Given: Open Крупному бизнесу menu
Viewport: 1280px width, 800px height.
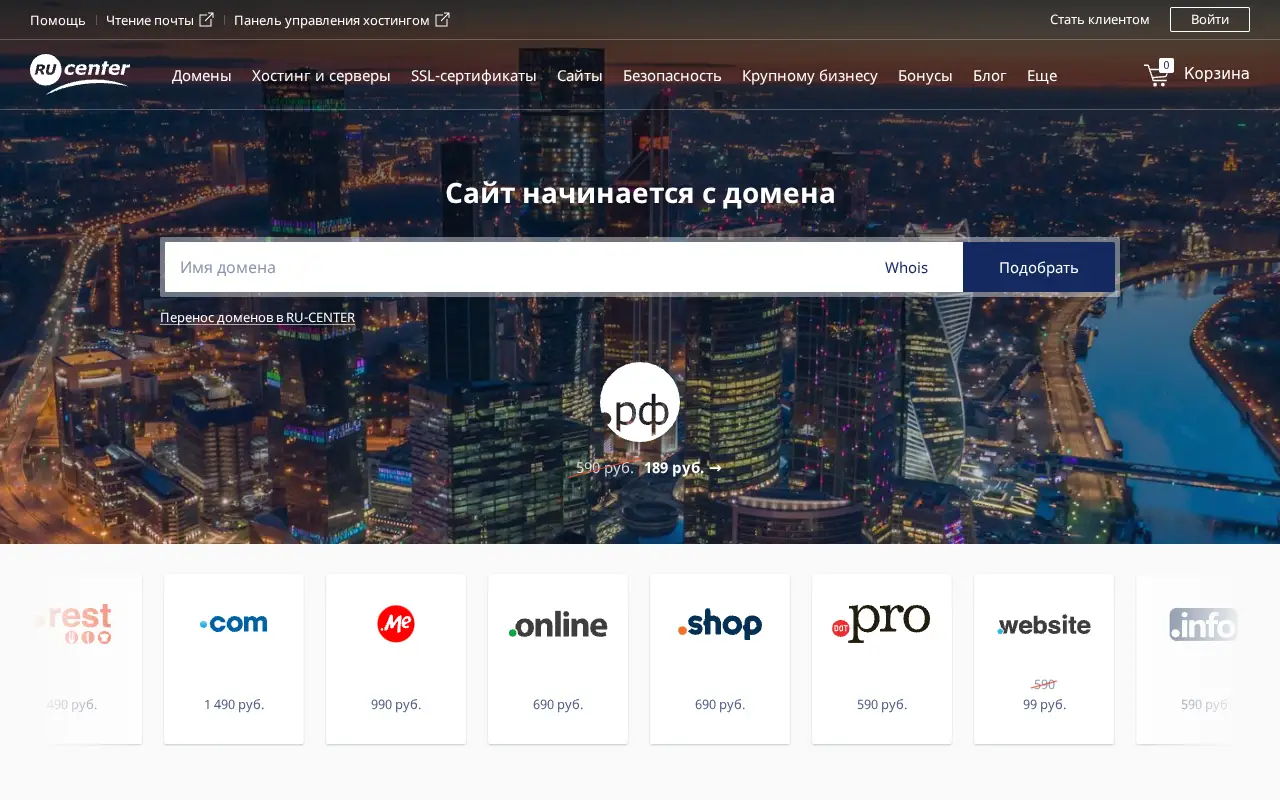Looking at the screenshot, I should click(x=810, y=75).
